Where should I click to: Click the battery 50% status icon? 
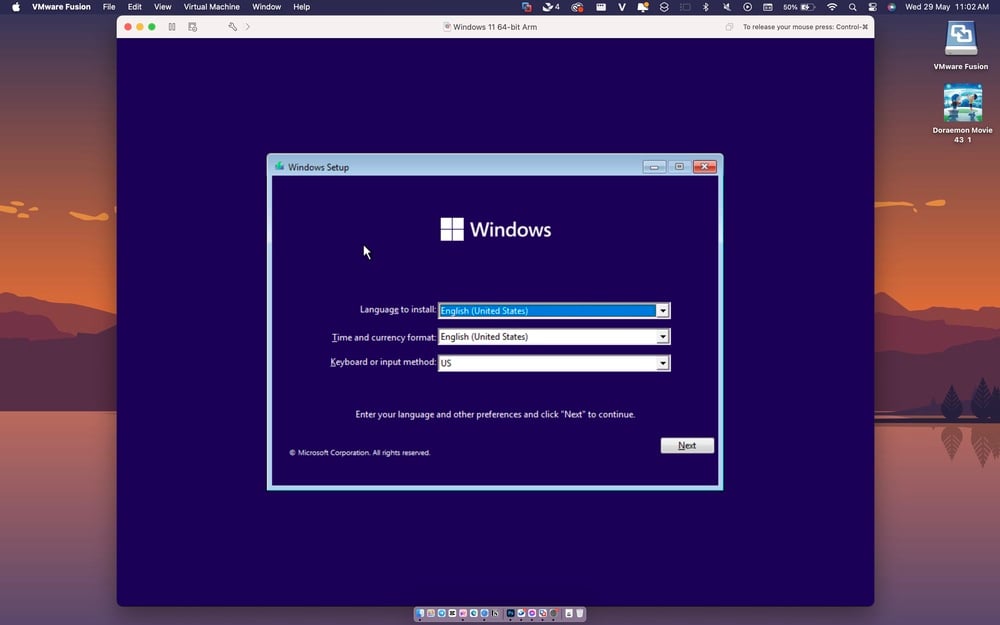point(797,7)
